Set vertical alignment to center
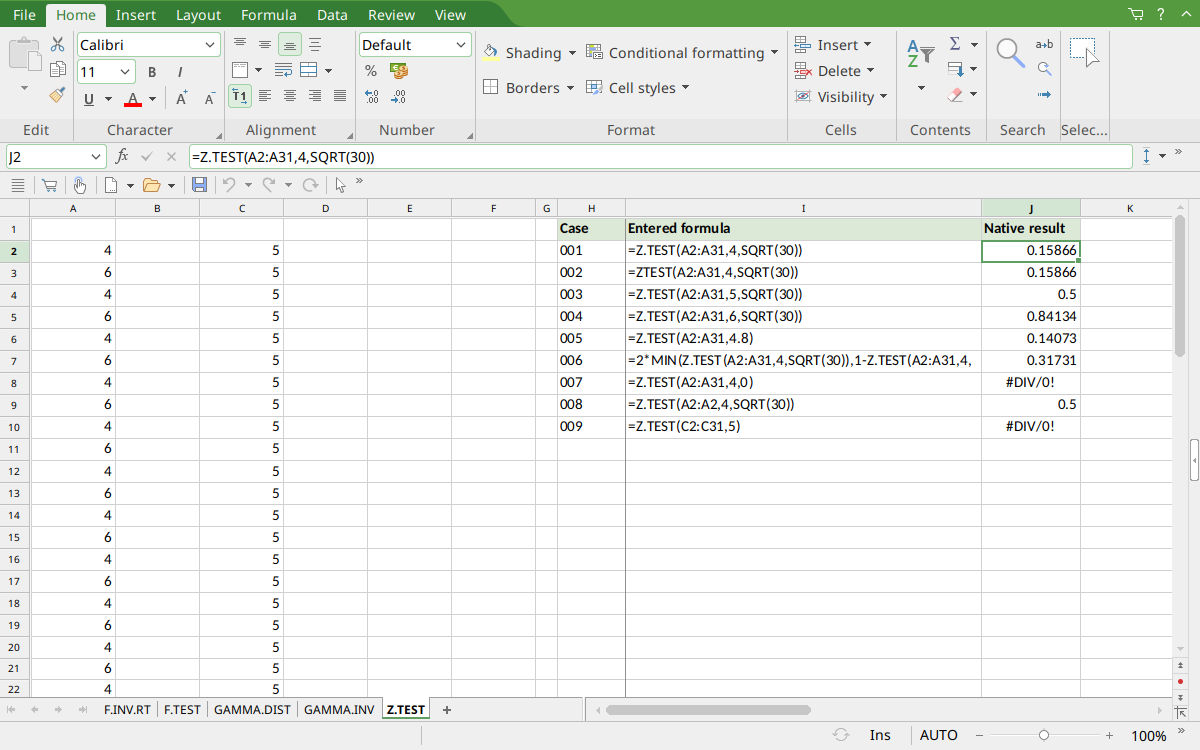The image size is (1200, 750). pyautogui.click(x=265, y=44)
